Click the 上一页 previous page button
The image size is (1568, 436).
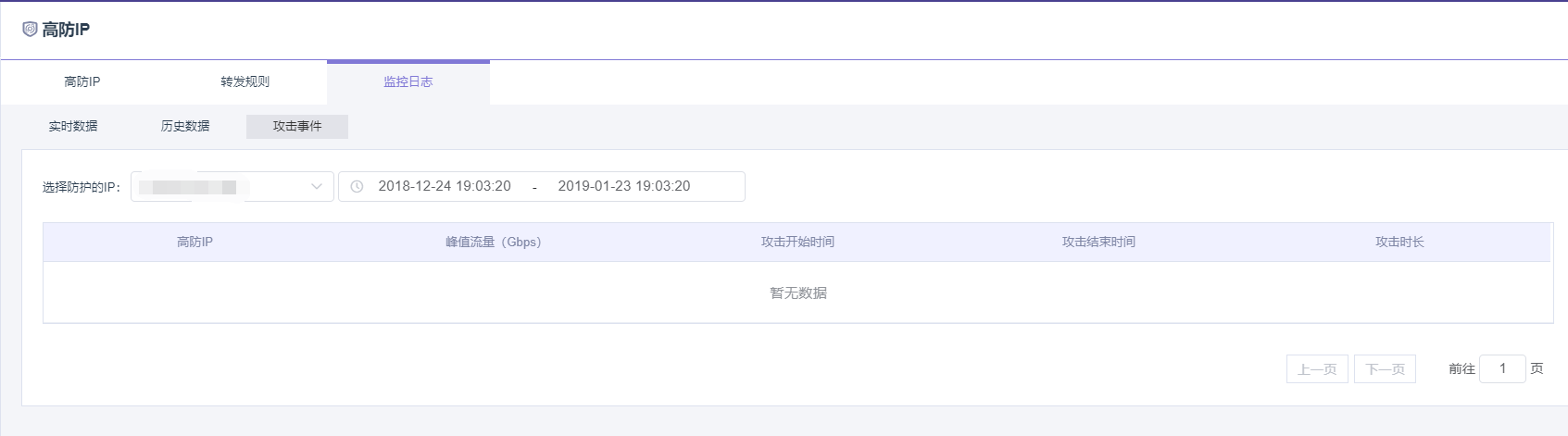(x=1317, y=368)
